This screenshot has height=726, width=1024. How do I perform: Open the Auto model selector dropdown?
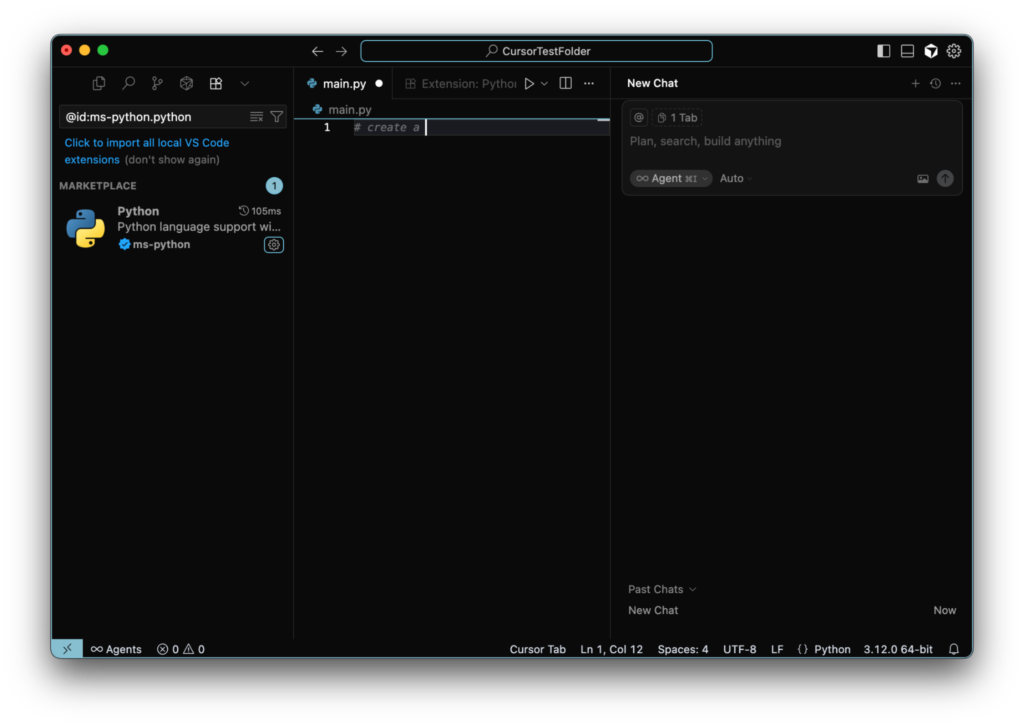tap(736, 179)
